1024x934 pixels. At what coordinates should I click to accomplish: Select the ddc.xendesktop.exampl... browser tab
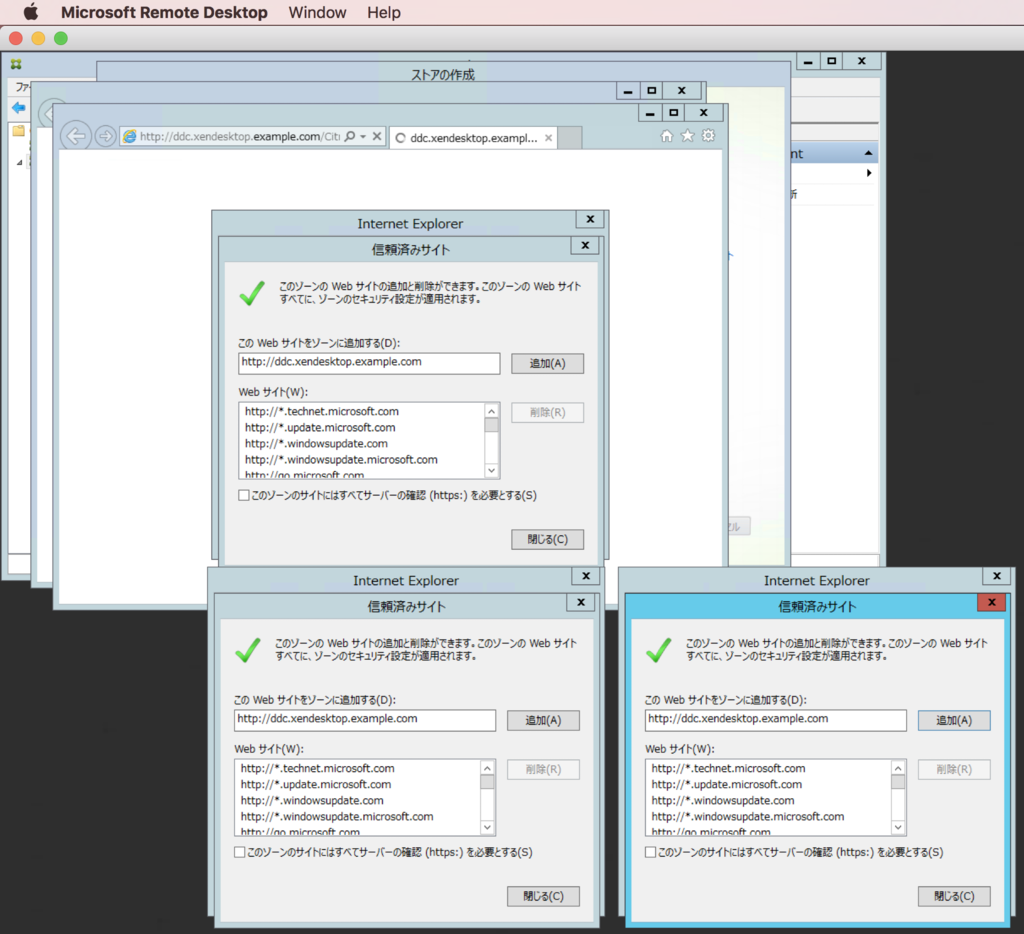[473, 138]
